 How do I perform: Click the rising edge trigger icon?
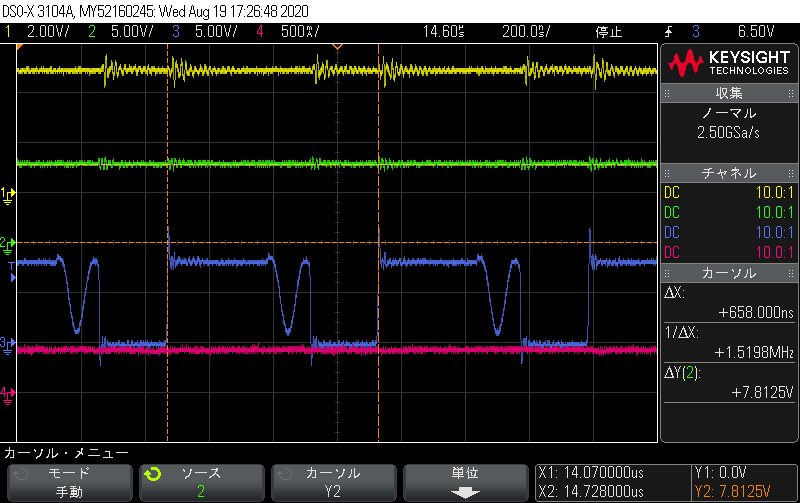(x=668, y=32)
